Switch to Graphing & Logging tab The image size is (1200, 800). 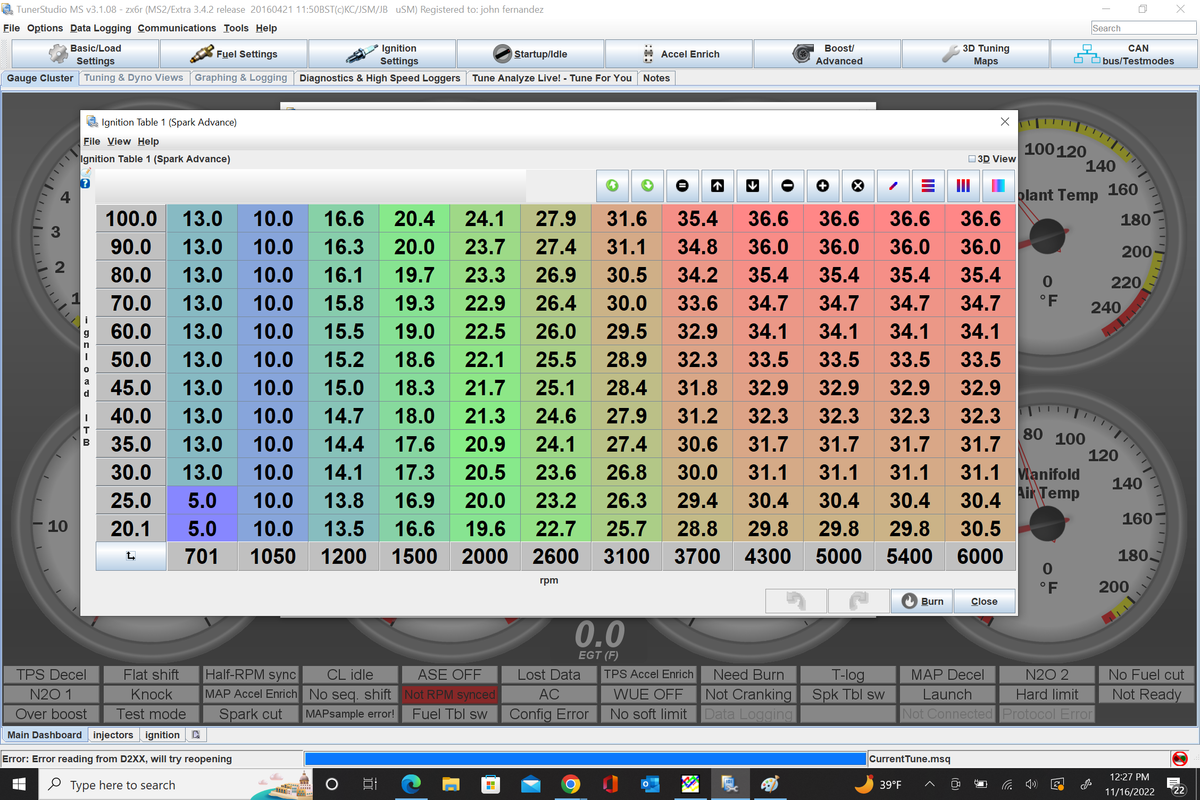(x=241, y=77)
